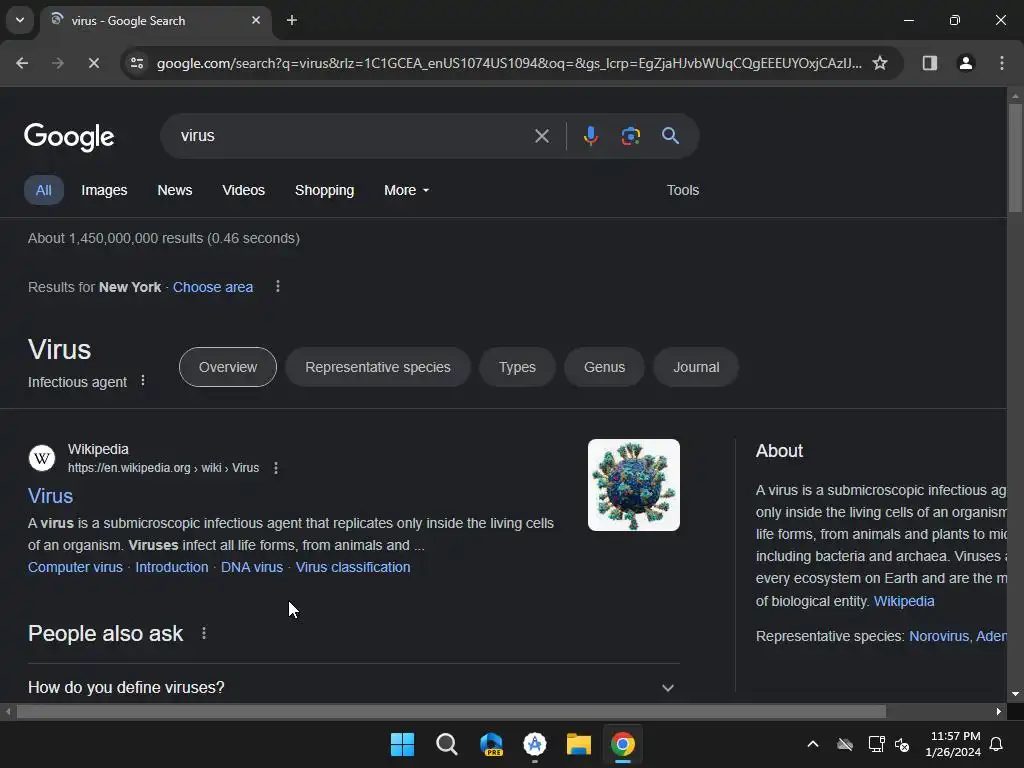The width and height of the screenshot is (1024, 768).
Task: Open the Wikipedia link in About panel
Action: click(x=904, y=601)
